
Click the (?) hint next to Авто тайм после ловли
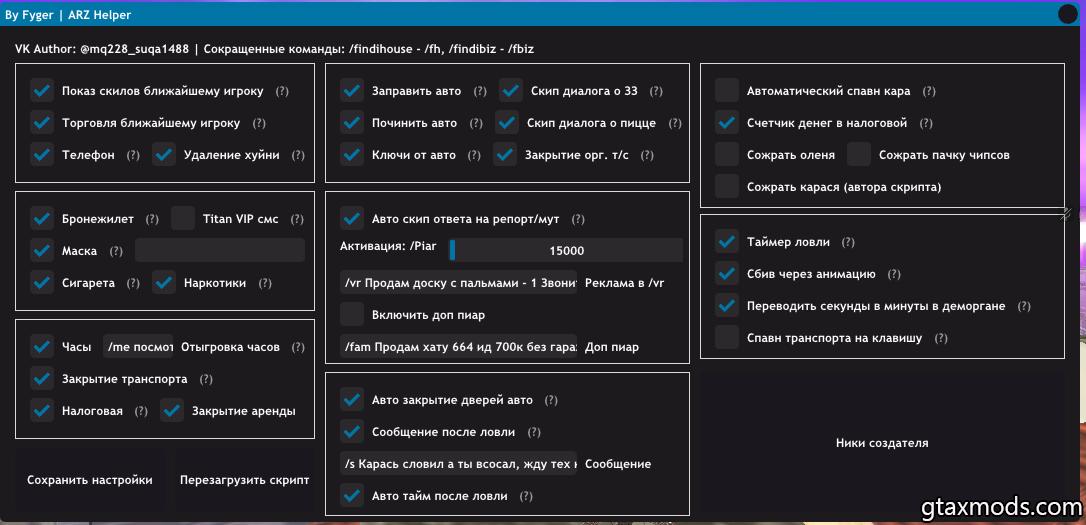(x=526, y=496)
